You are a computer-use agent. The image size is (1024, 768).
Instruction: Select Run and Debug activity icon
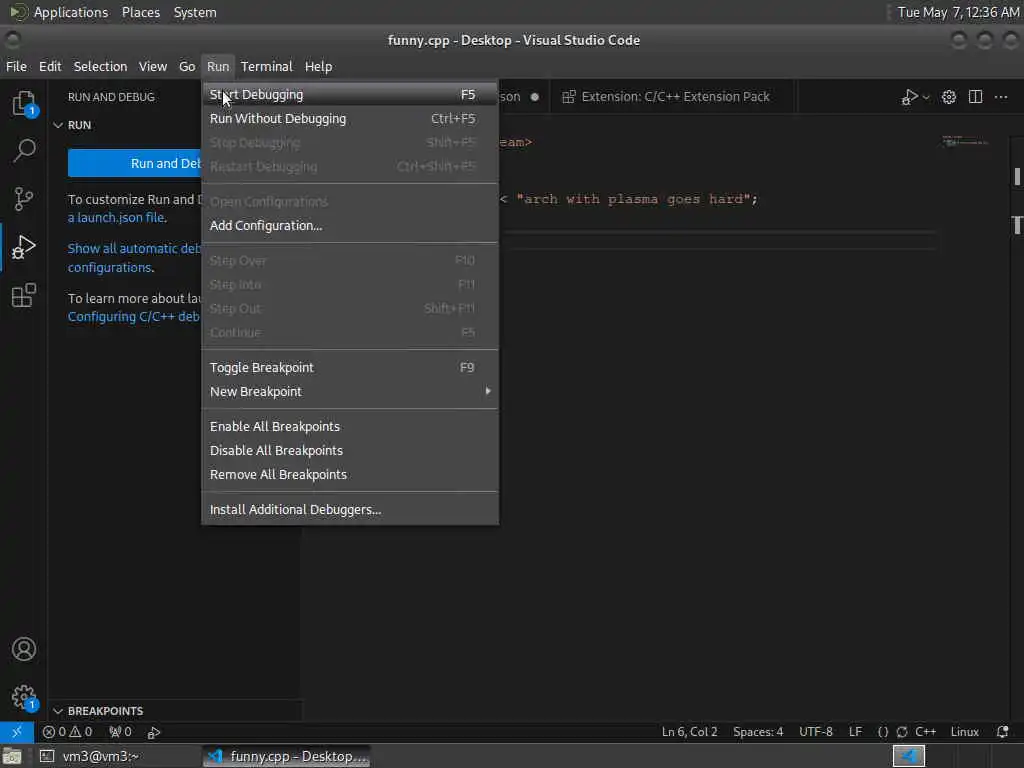(24, 247)
